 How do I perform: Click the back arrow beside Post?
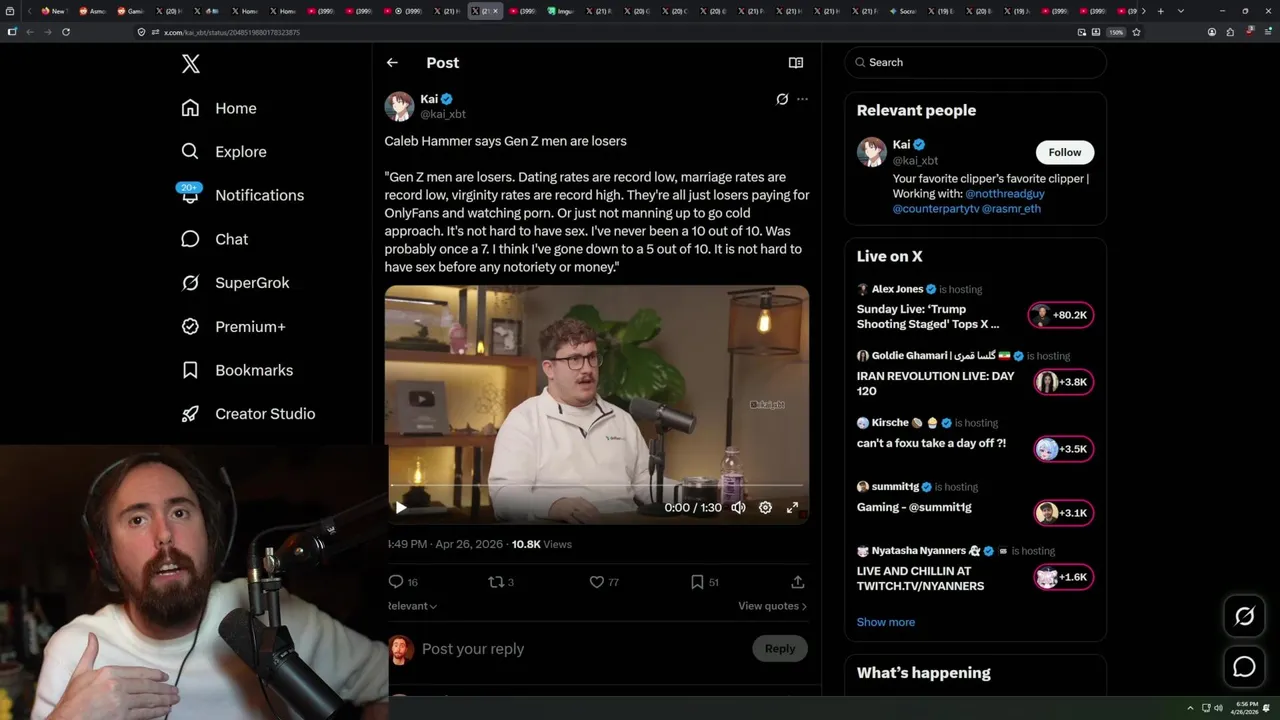(x=392, y=62)
